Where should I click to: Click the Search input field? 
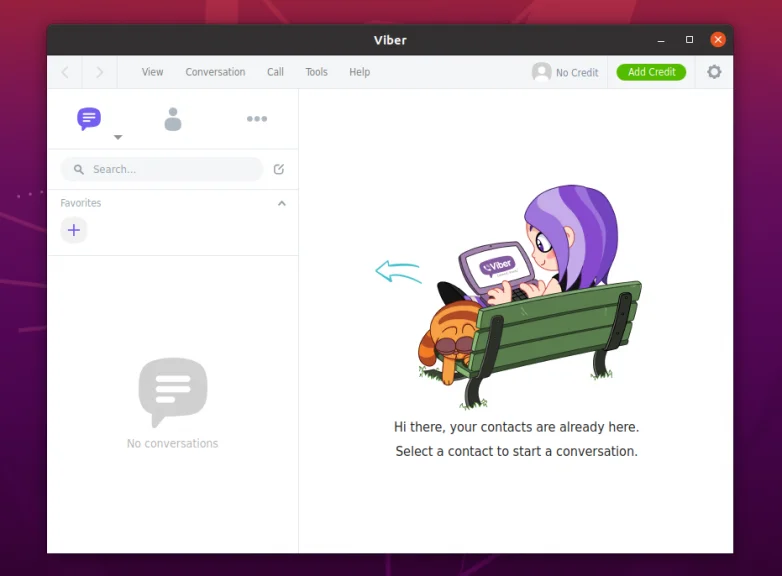click(x=162, y=170)
